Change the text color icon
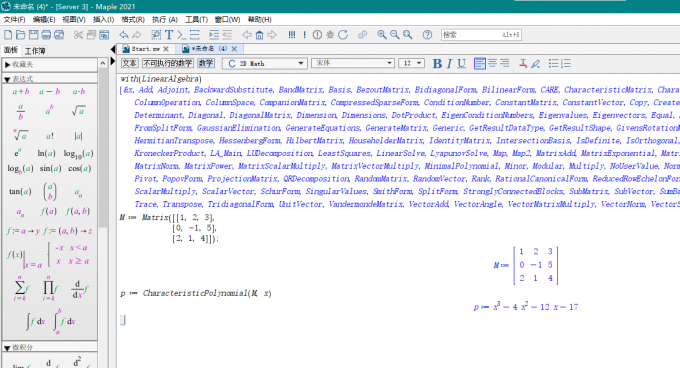This screenshot has height=368, width=680. click(x=523, y=64)
